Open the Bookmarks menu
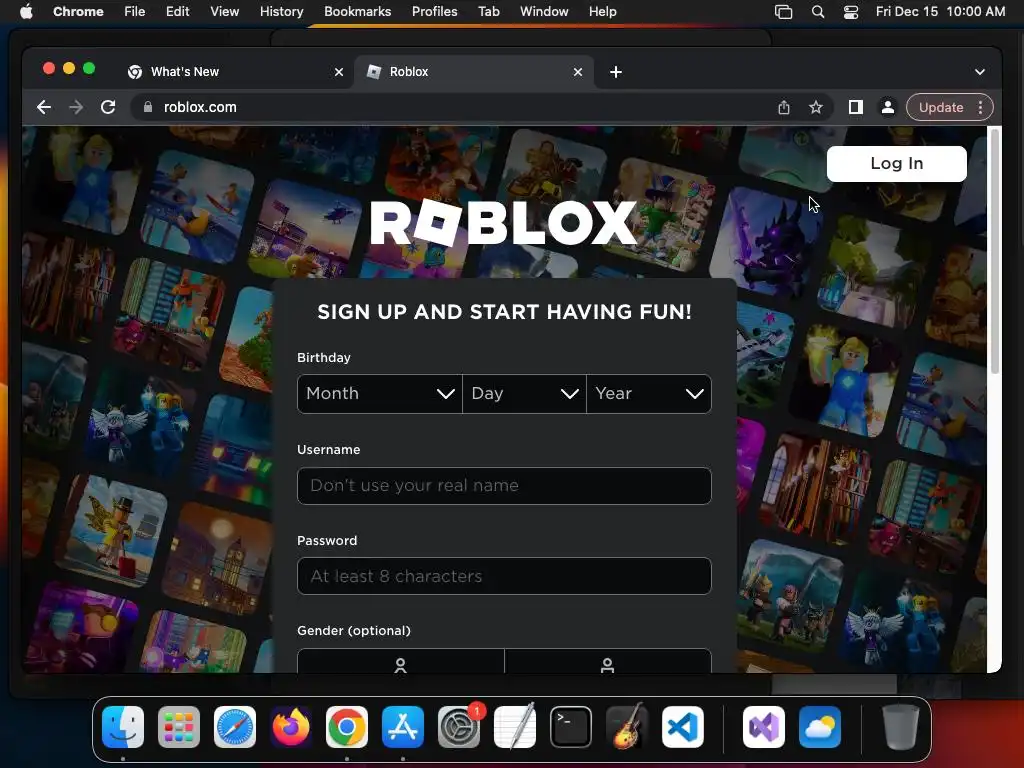This screenshot has width=1024, height=768. 358,12
